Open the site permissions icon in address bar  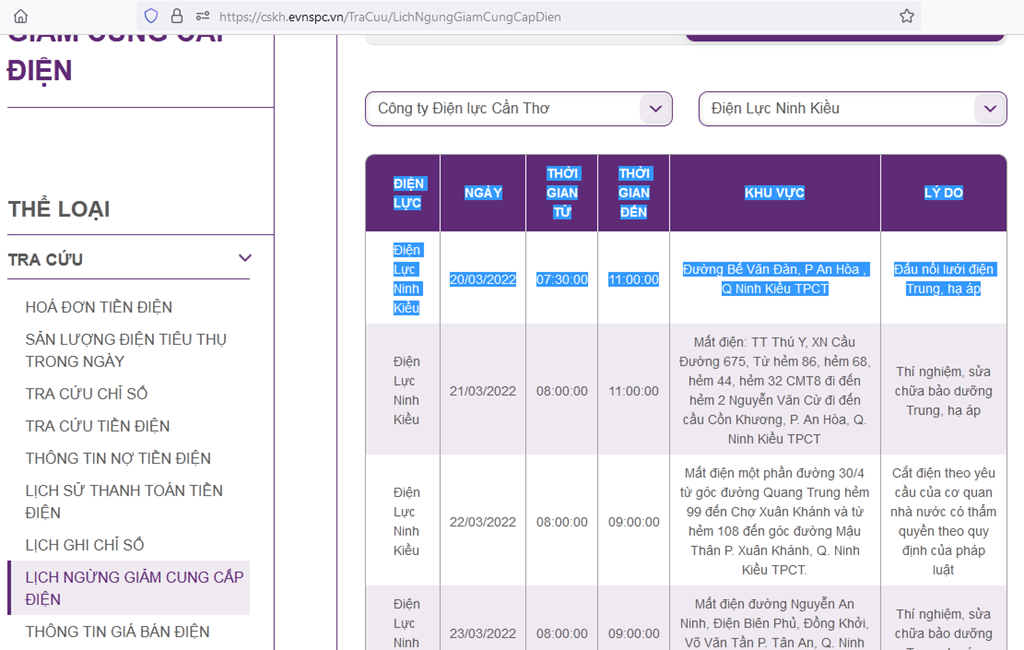click(x=202, y=16)
